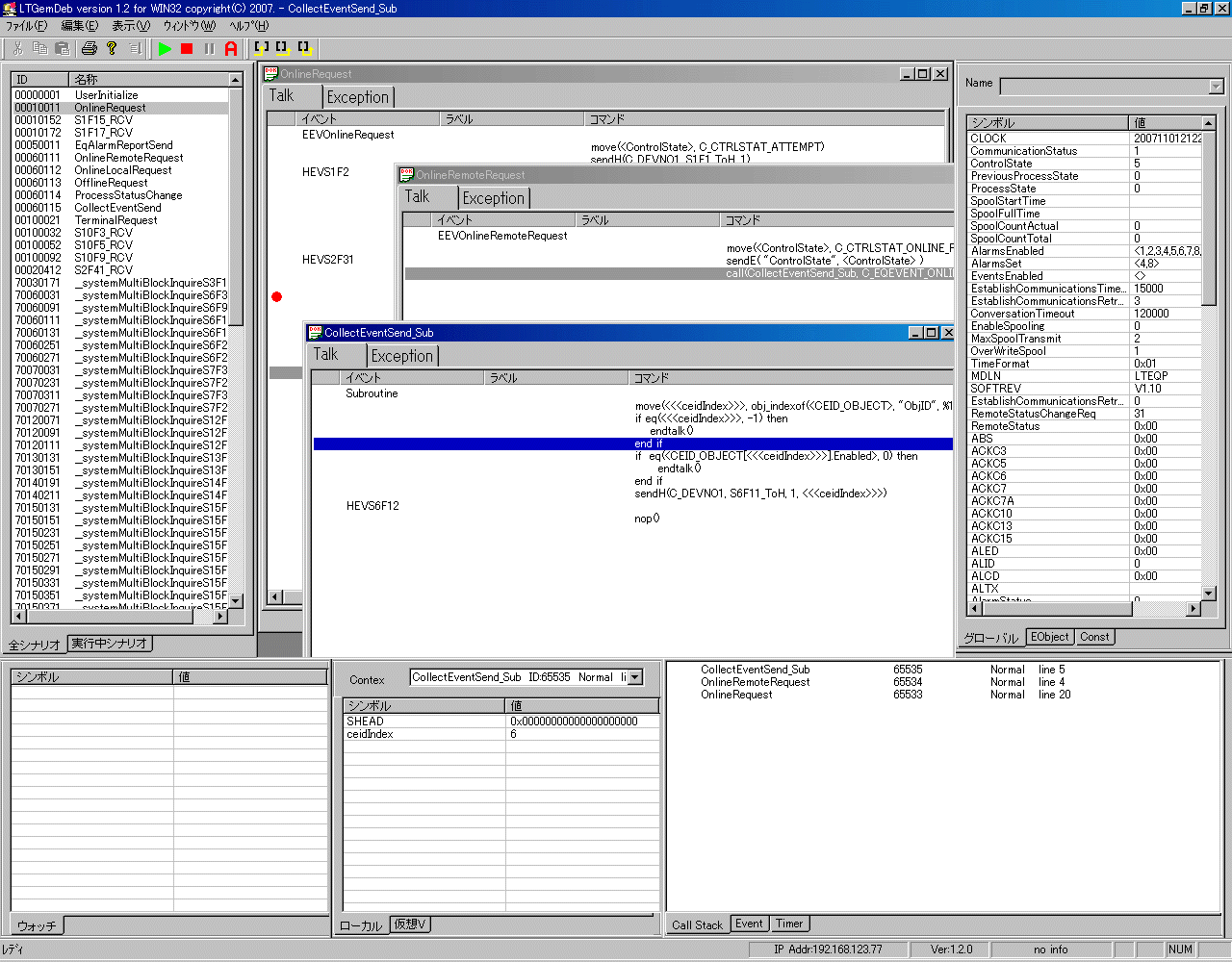The image size is (1232, 962).
Task: Click OnlineRemoteRequest in the call stack
Action: click(755, 682)
